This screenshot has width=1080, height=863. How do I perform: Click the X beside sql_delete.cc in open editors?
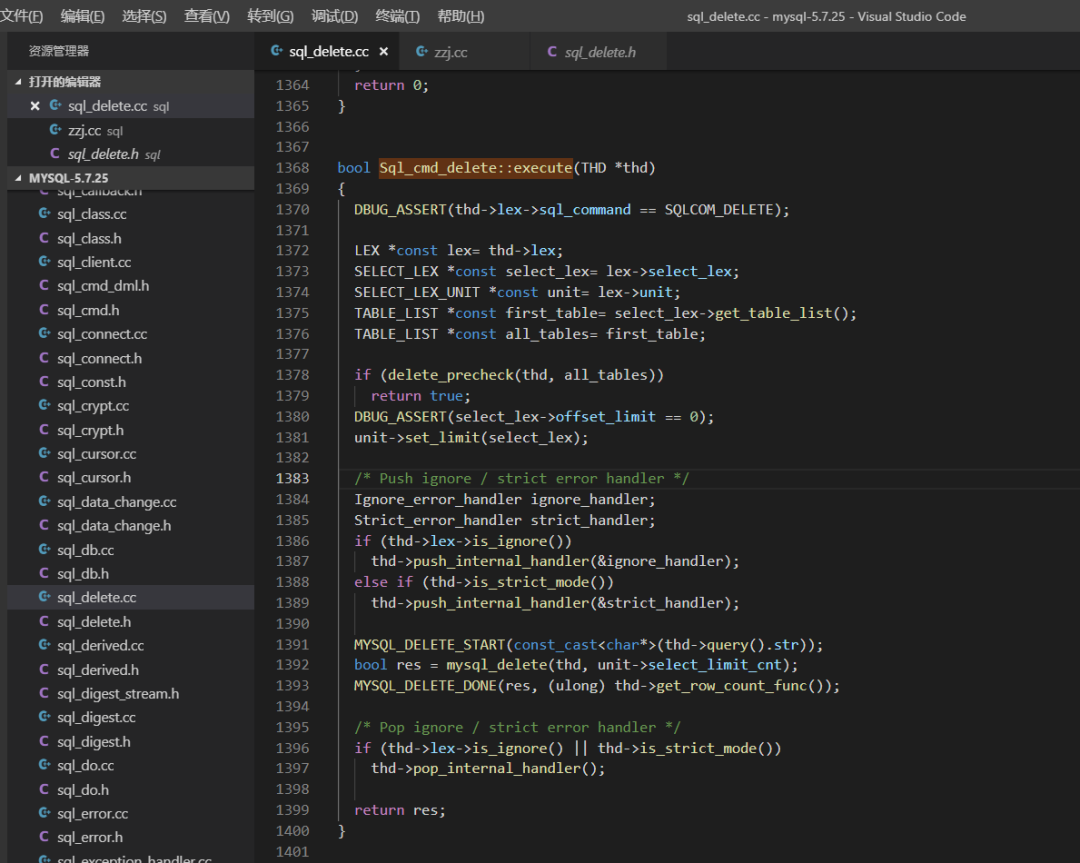(x=35, y=106)
